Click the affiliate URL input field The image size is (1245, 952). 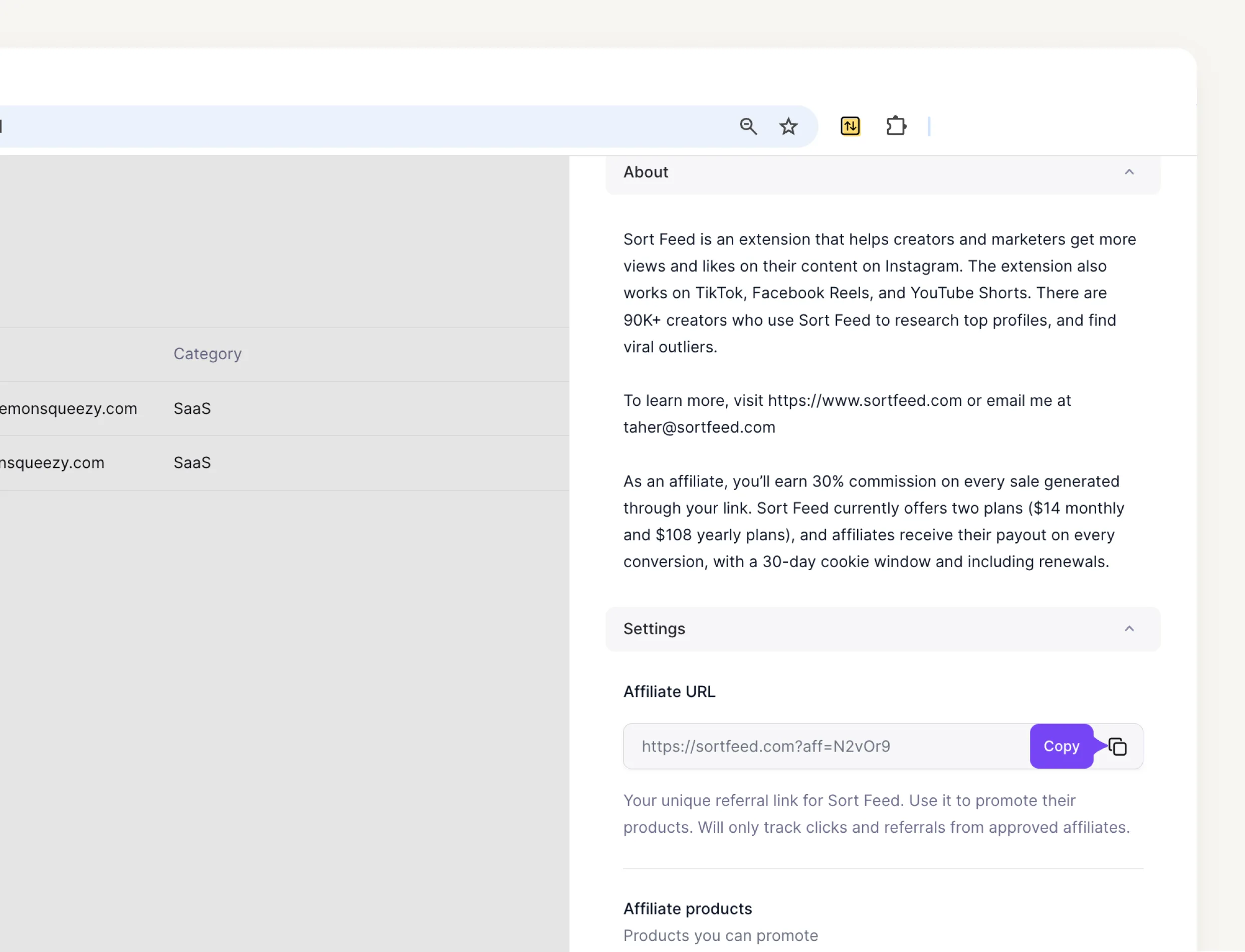(x=882, y=746)
